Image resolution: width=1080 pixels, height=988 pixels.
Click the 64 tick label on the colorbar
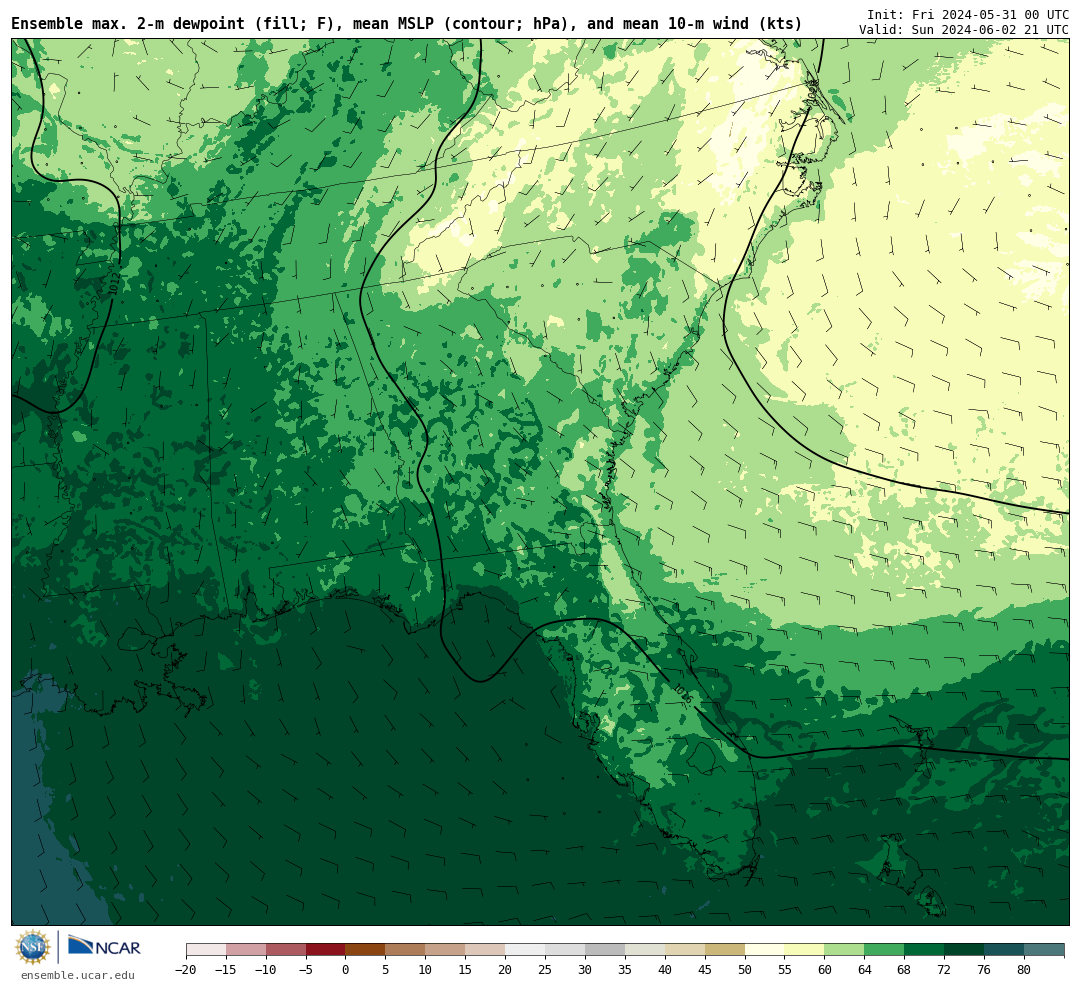pos(865,970)
